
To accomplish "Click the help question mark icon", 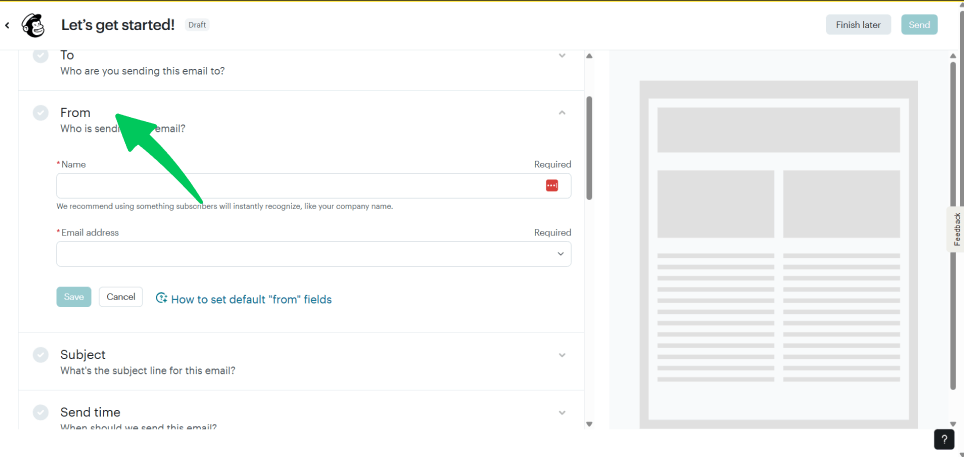I will coord(944,439).
